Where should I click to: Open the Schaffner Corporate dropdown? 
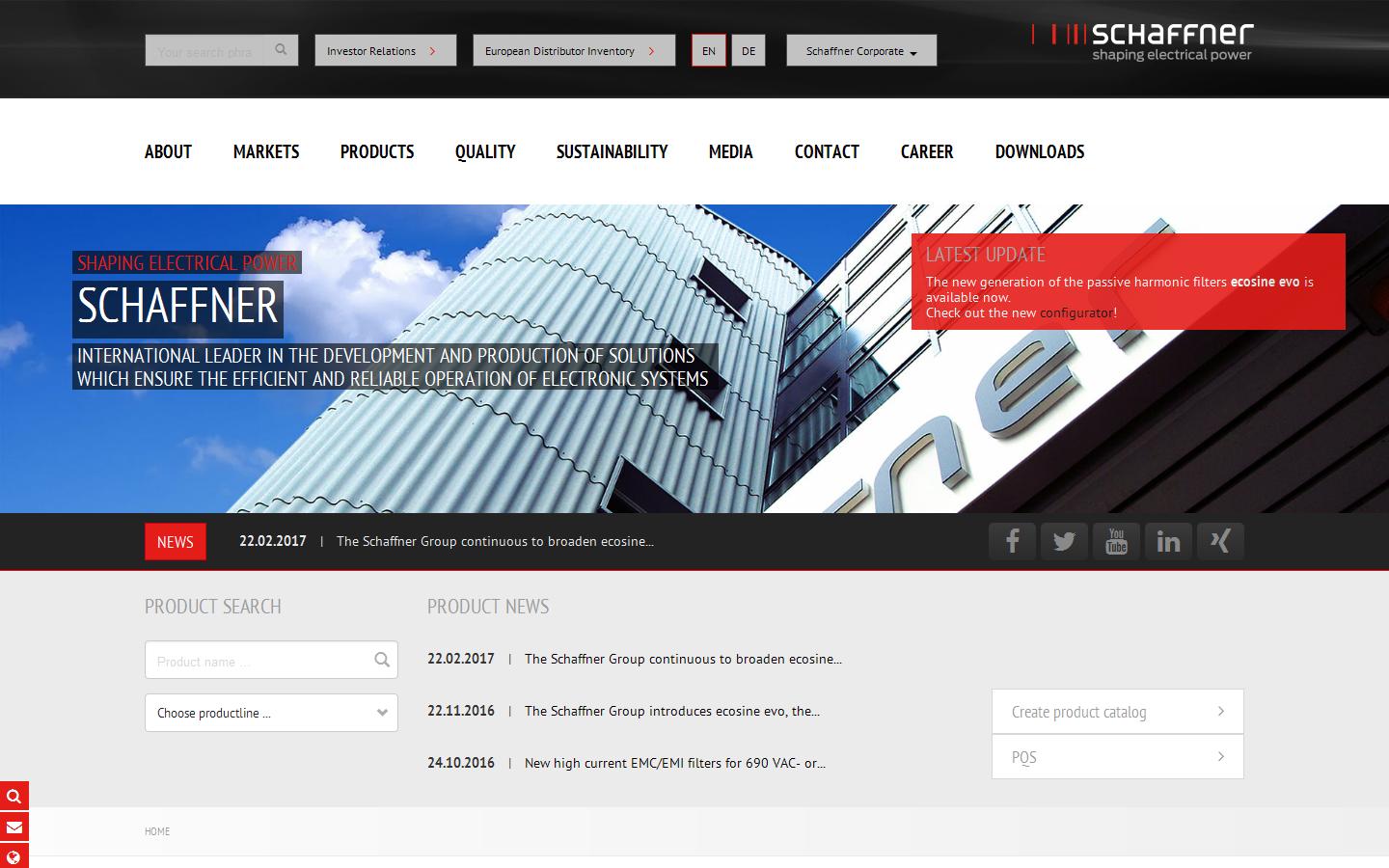(861, 50)
